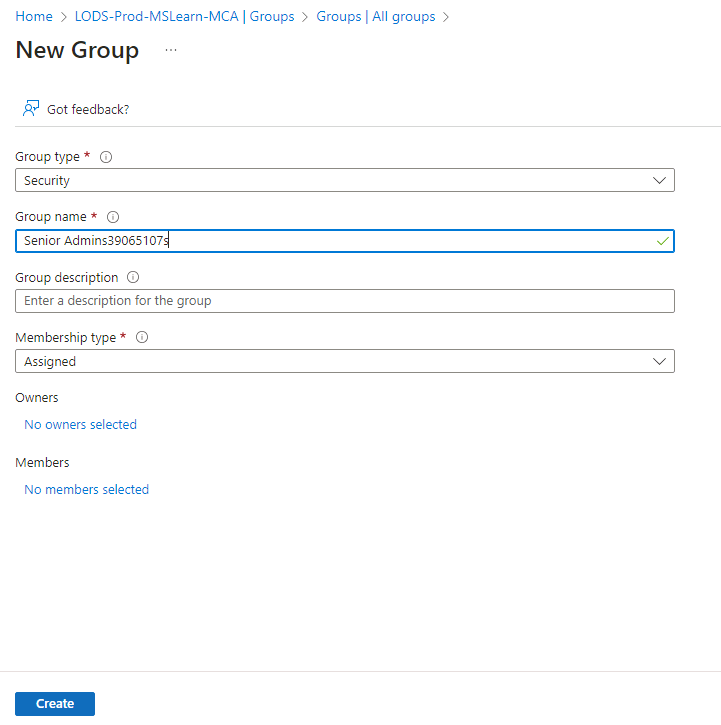The width and height of the screenshot is (721, 725).
Task: Click inside the Group name text field
Action: (400, 241)
